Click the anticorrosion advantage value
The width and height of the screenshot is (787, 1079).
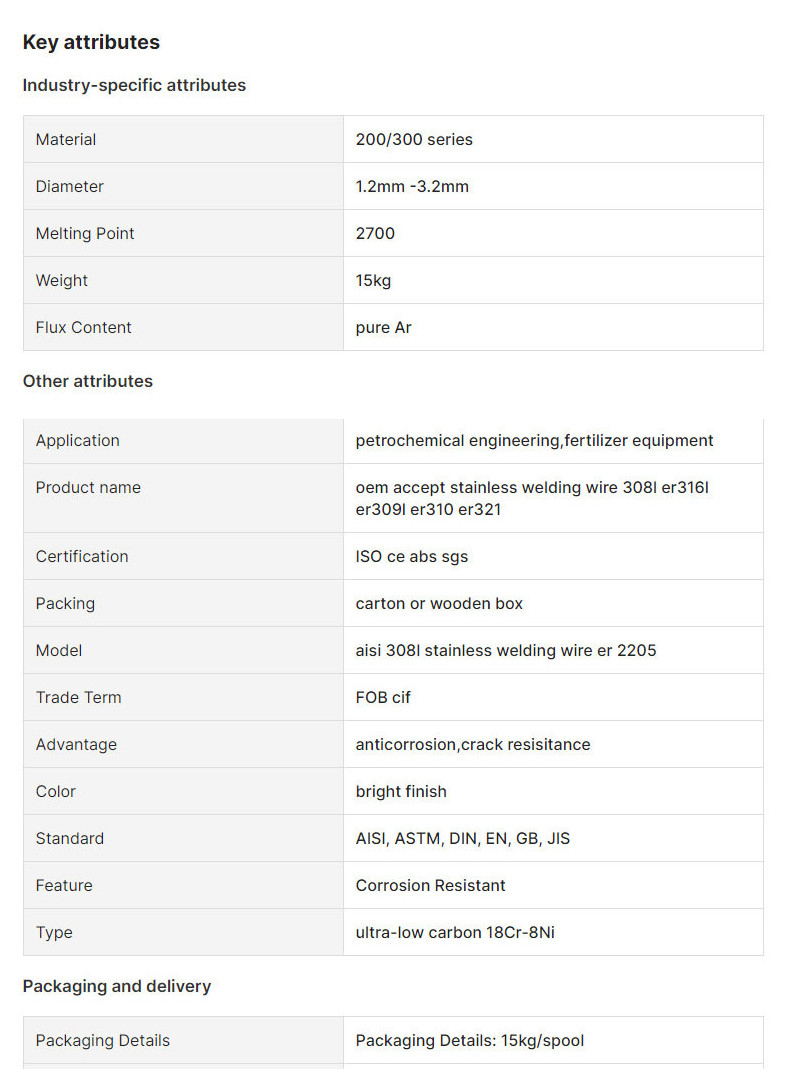tap(472, 744)
